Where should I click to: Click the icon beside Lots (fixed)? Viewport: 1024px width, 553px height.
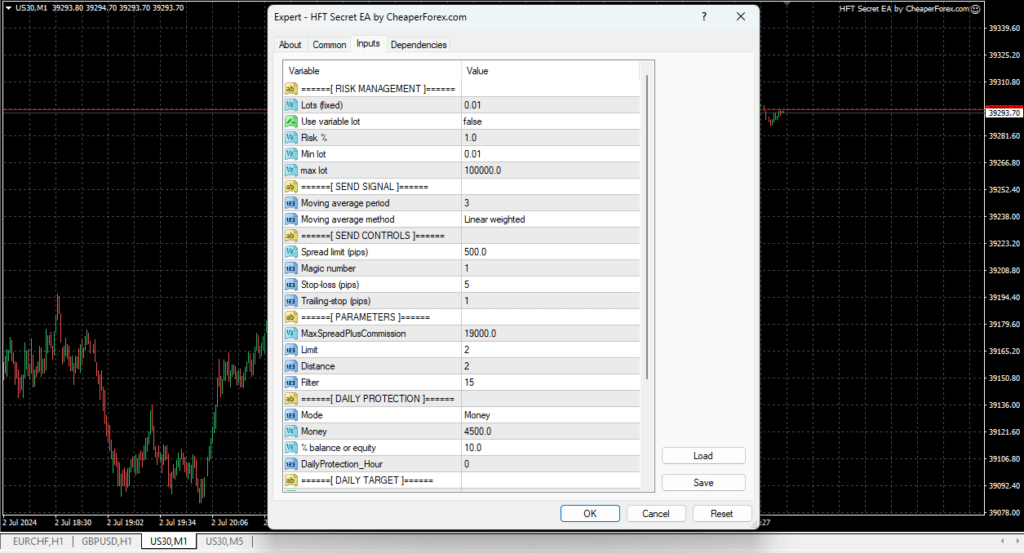pos(291,105)
